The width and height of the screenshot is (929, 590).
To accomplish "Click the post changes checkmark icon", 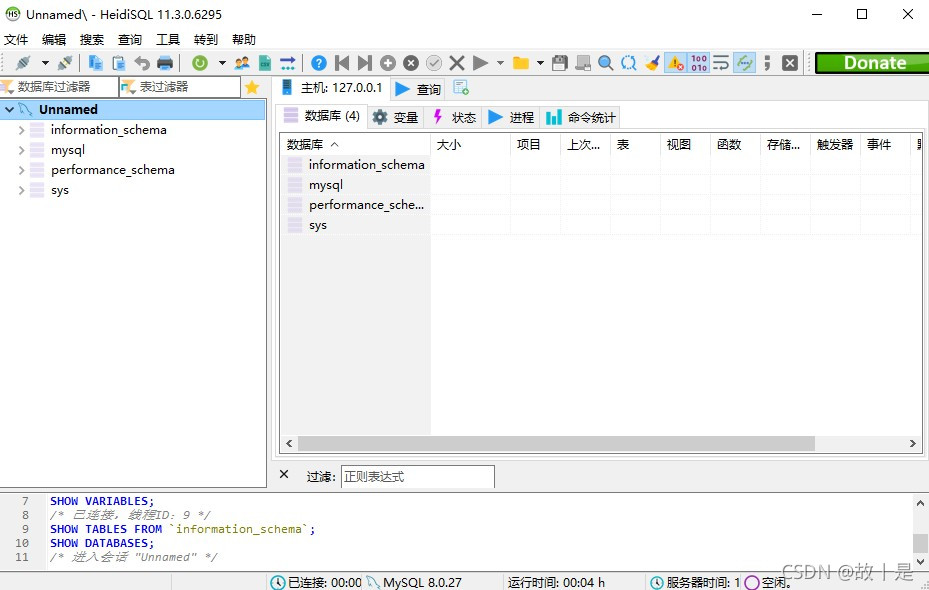I will (434, 63).
